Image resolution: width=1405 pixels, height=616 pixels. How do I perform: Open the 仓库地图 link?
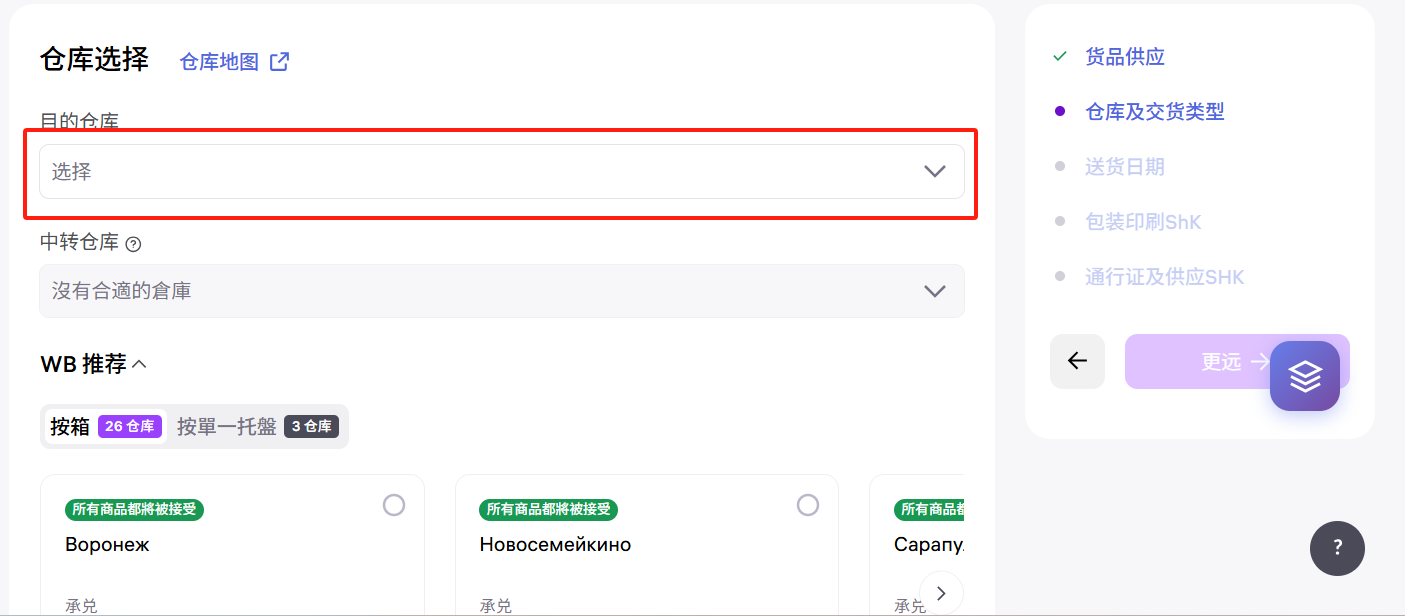222,61
